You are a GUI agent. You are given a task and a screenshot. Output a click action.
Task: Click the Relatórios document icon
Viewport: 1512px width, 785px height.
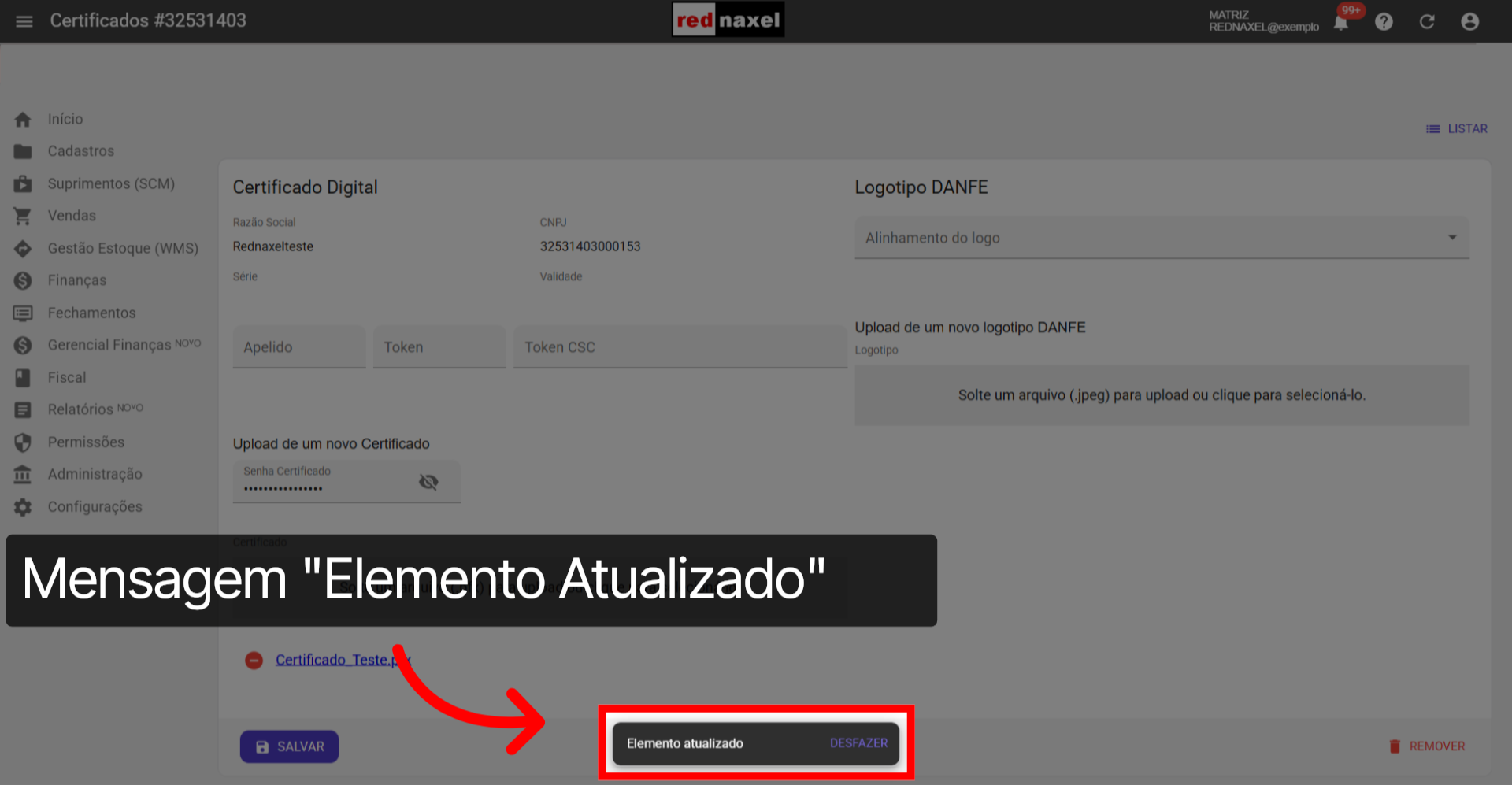point(23,409)
